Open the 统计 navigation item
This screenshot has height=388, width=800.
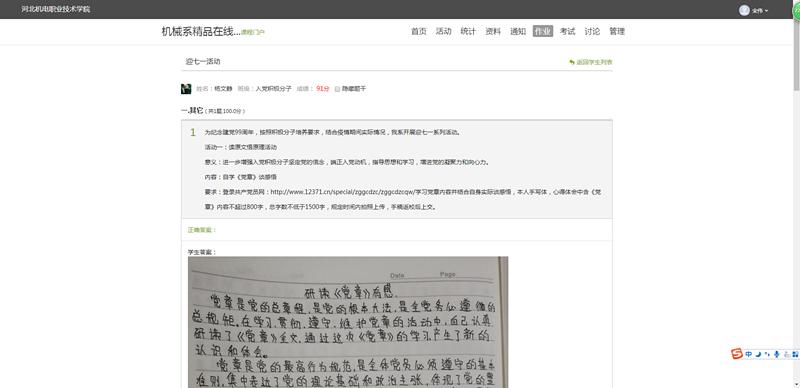468,31
